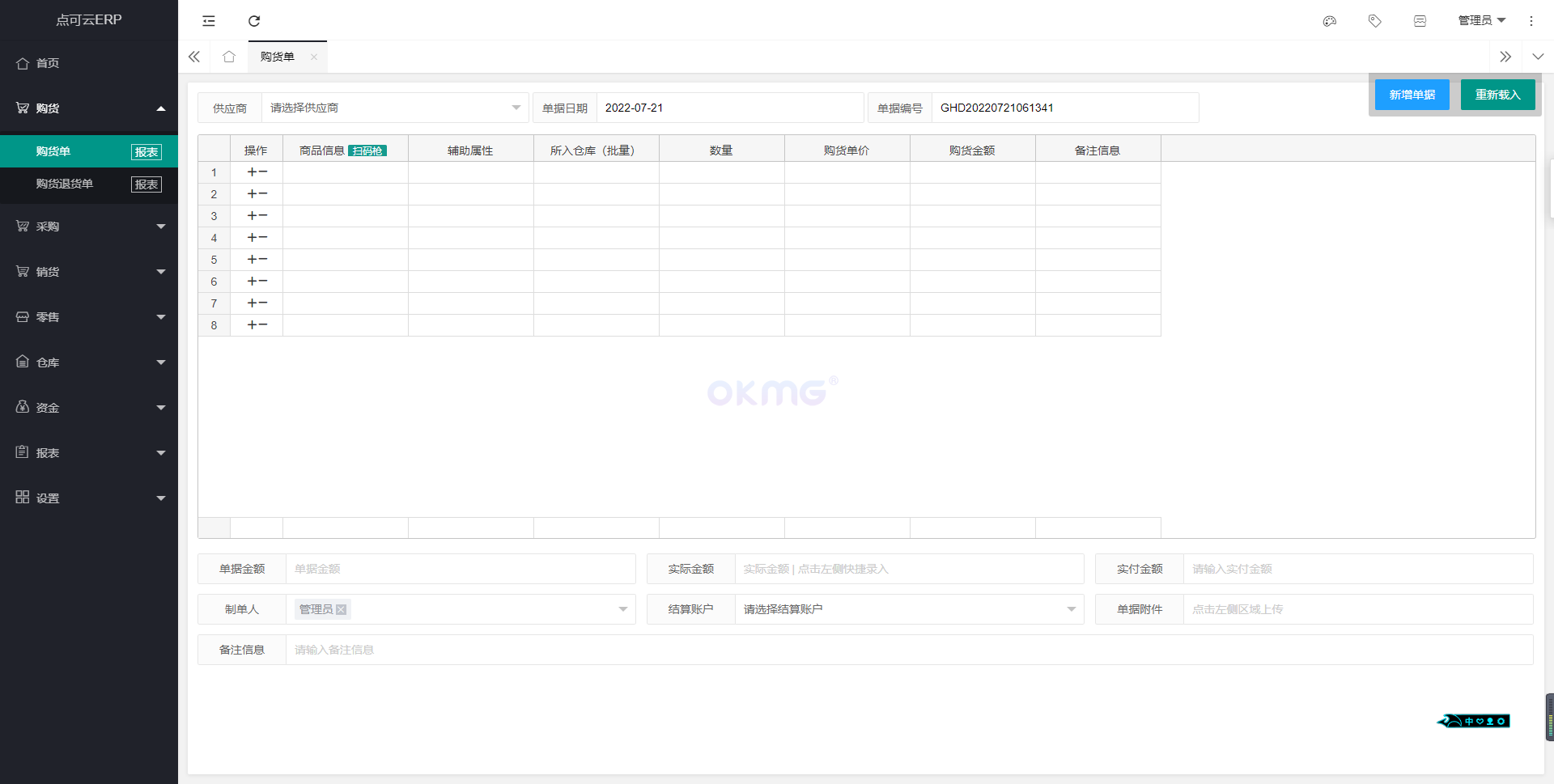This screenshot has width=1554, height=784.
Task: Click the 点可云ERP logo title
Action: pyautogui.click(x=89, y=20)
